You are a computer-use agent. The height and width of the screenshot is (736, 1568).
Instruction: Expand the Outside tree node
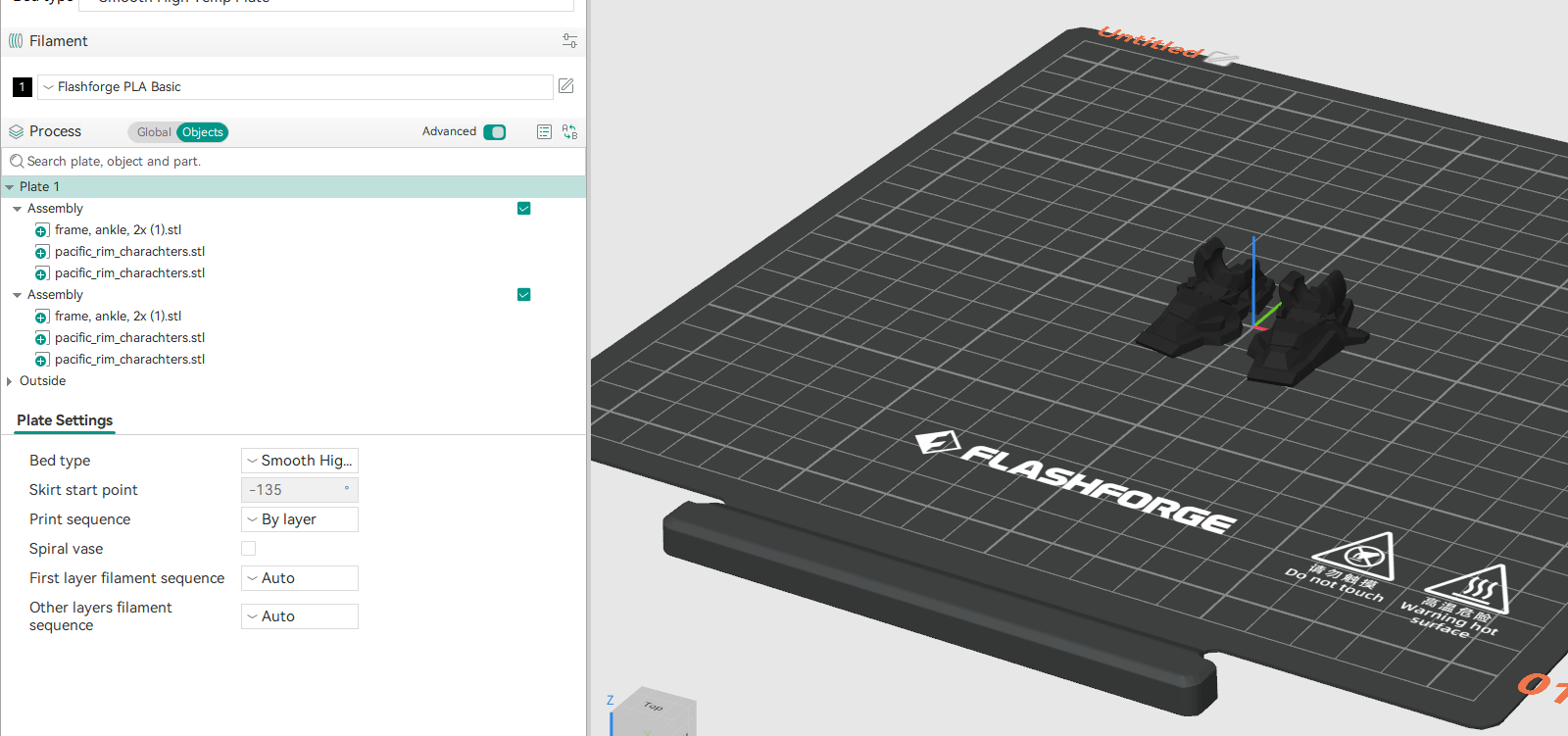pos(10,381)
